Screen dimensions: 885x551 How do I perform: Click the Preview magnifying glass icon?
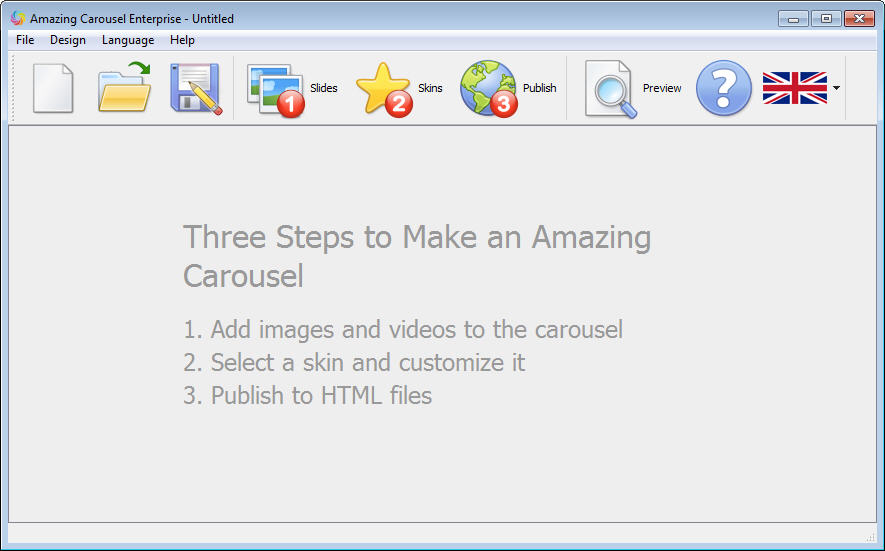610,89
